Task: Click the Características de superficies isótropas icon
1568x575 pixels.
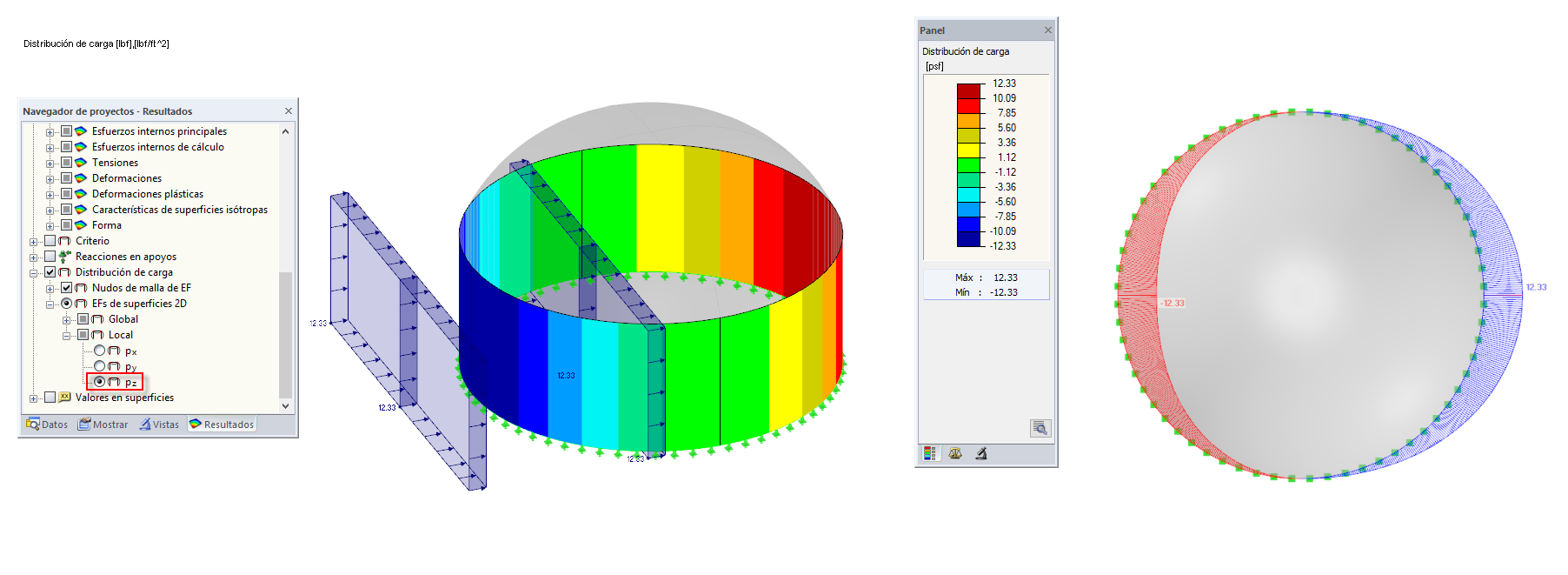Action: pyautogui.click(x=81, y=210)
